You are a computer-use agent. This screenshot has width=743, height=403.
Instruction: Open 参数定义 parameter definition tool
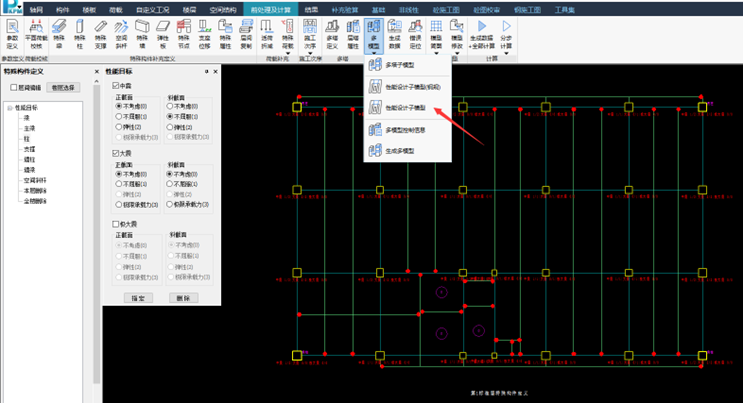pyautogui.click(x=12, y=34)
